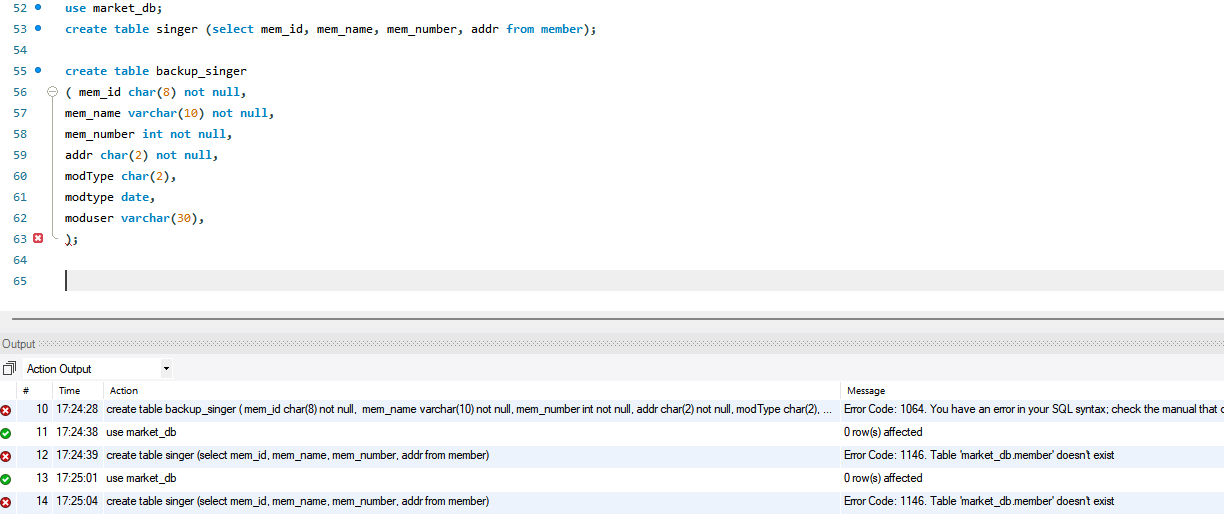Click row 13 '0 row(s) affected' message
The width and height of the screenshot is (1224, 519).
click(884, 478)
